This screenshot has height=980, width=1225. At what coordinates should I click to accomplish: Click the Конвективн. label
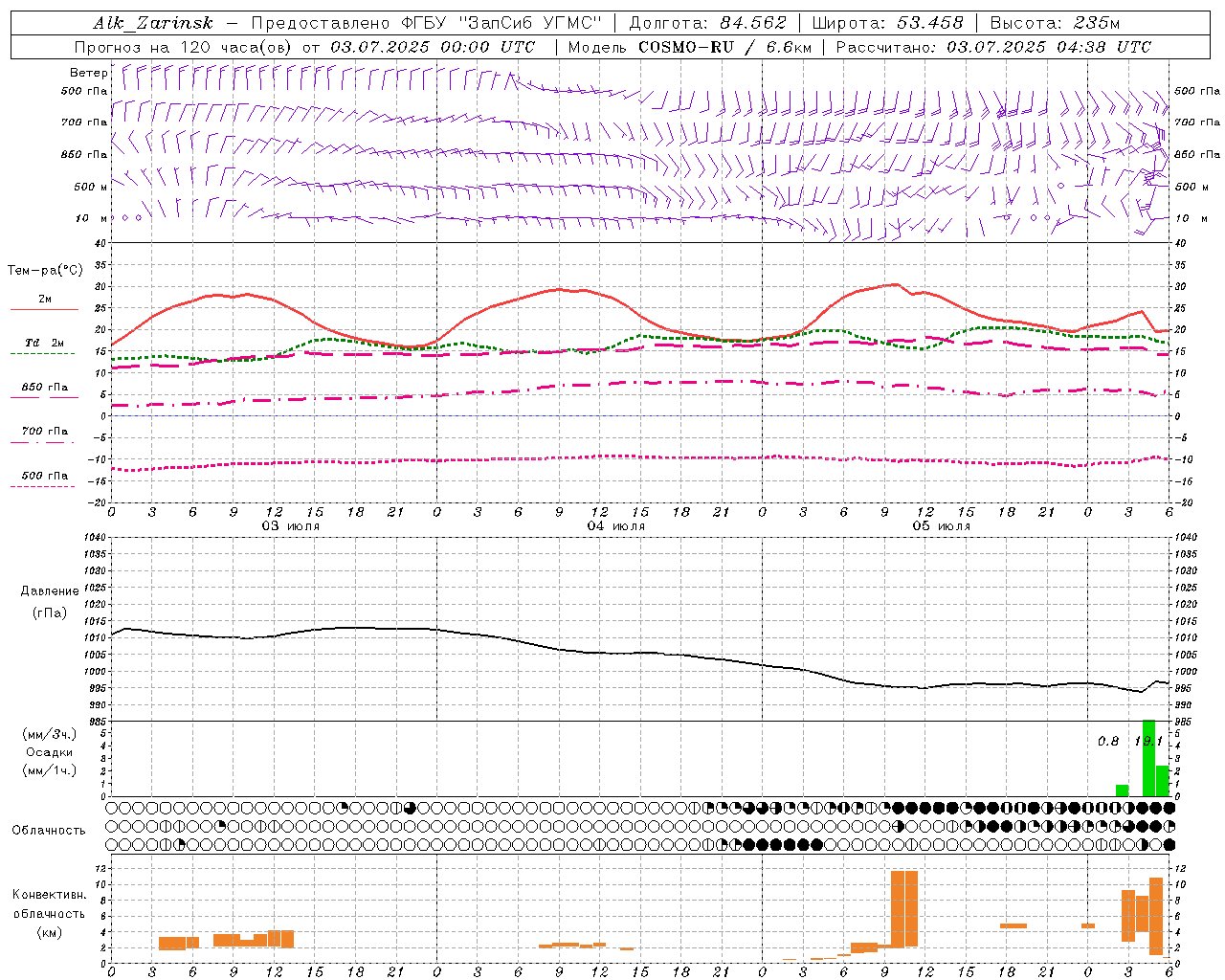(50, 895)
